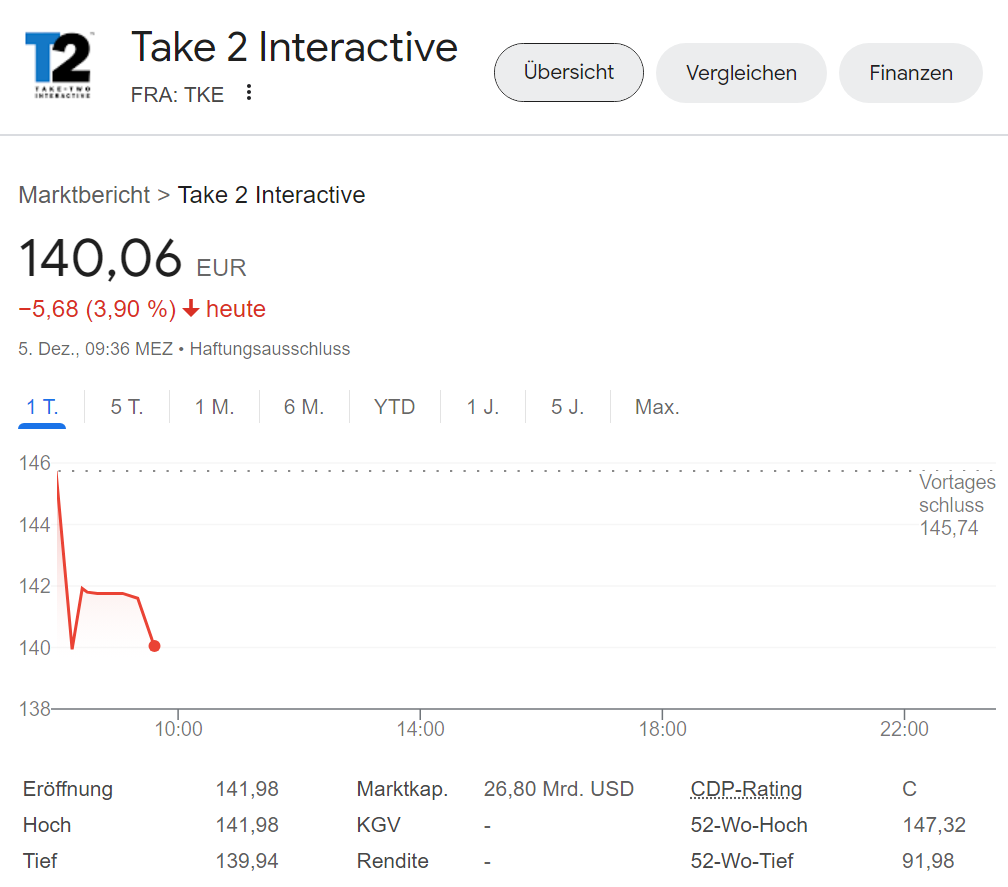Click the 10:00 time axis label

click(x=178, y=729)
